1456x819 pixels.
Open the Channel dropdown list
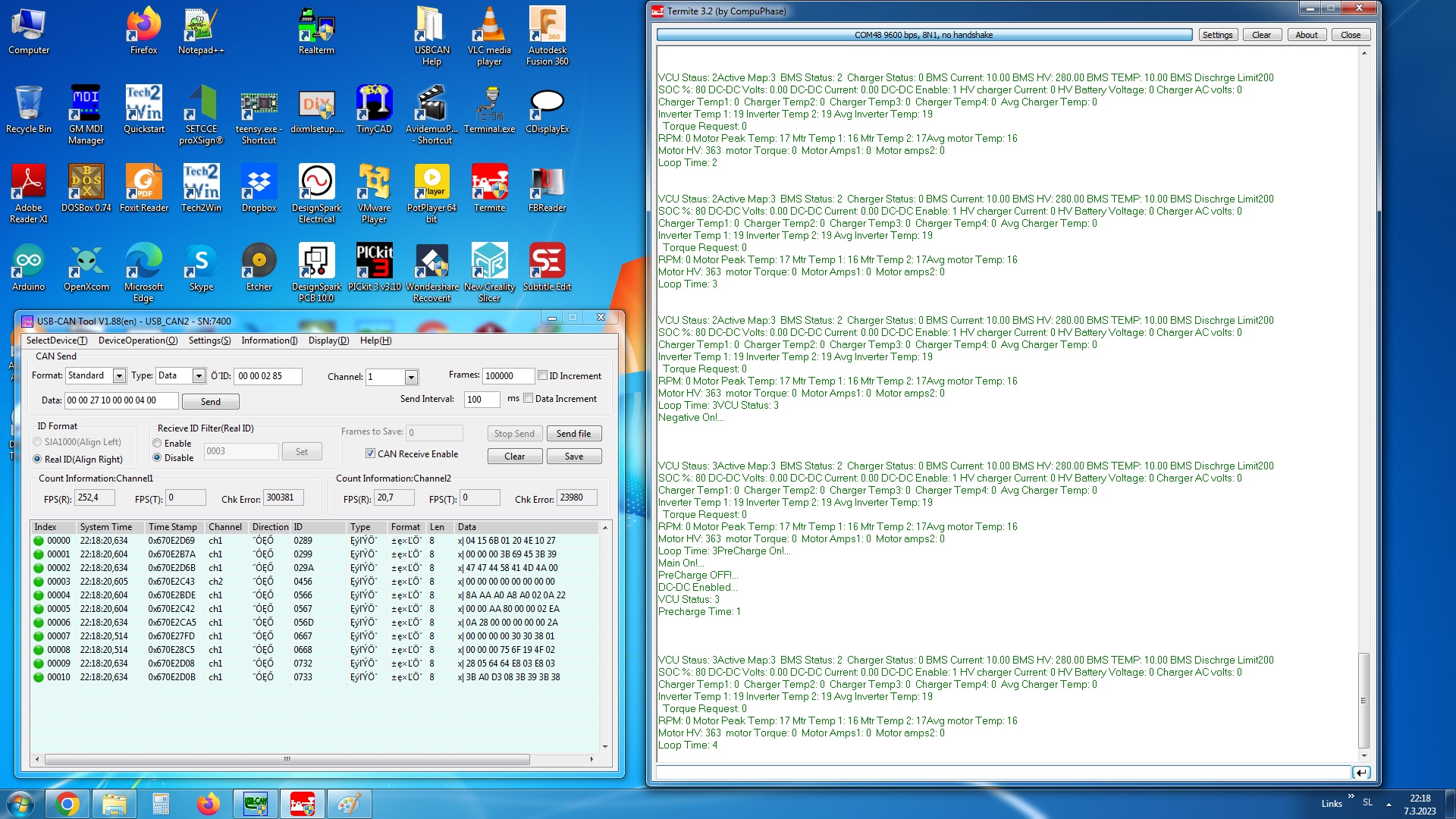411,377
